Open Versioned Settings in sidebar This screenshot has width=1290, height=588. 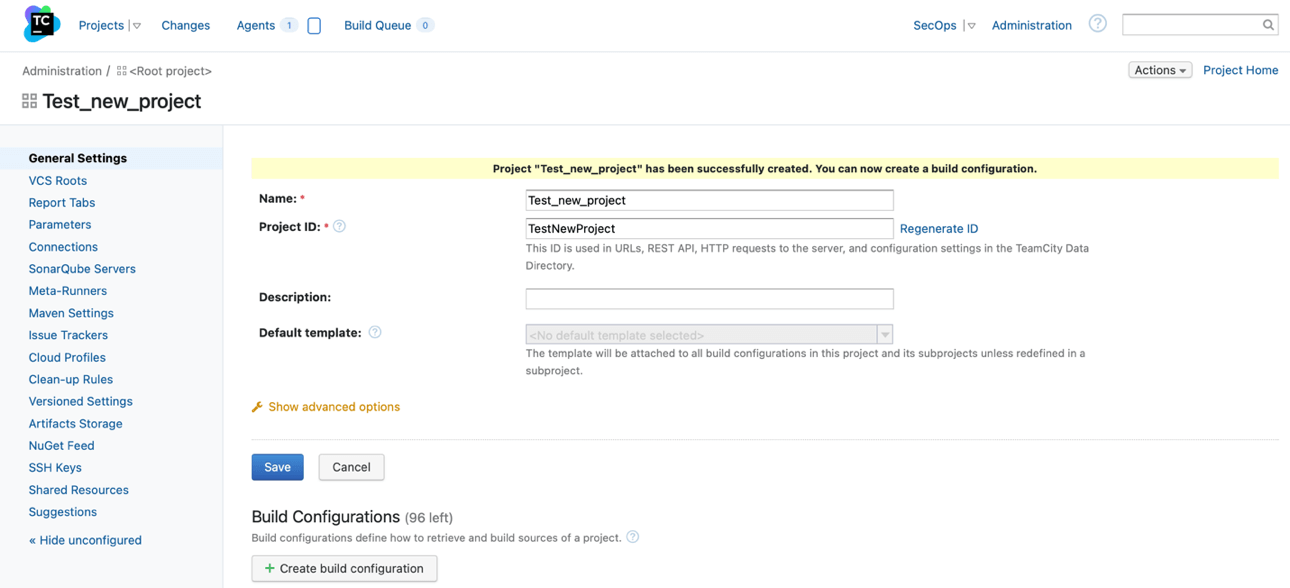click(81, 401)
